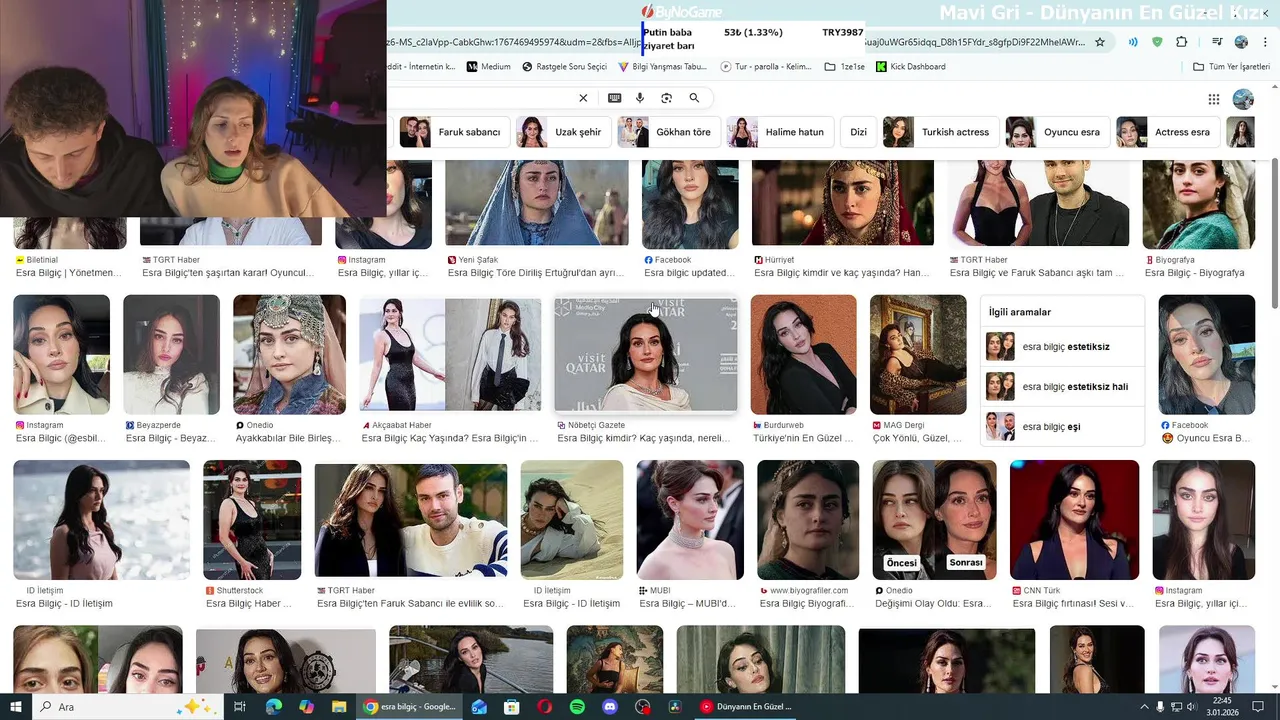Open the Windows Start menu
Screen dimensions: 1280x720
[x=16, y=707]
